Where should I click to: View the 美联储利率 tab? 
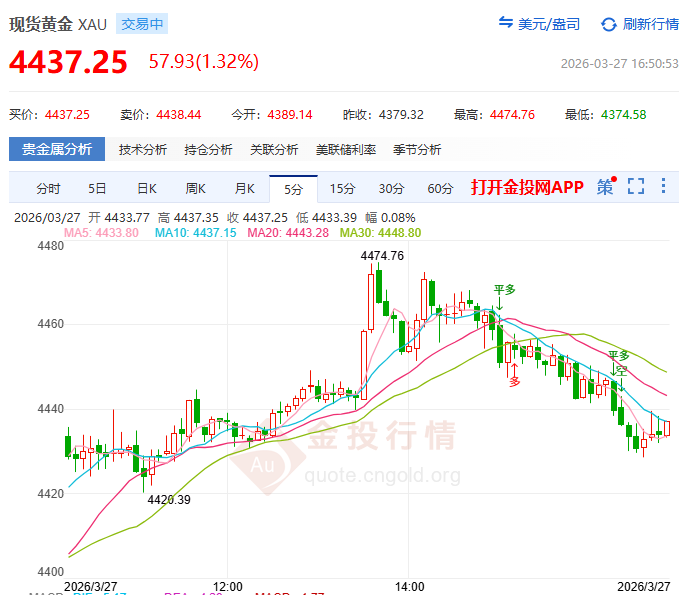(346, 150)
